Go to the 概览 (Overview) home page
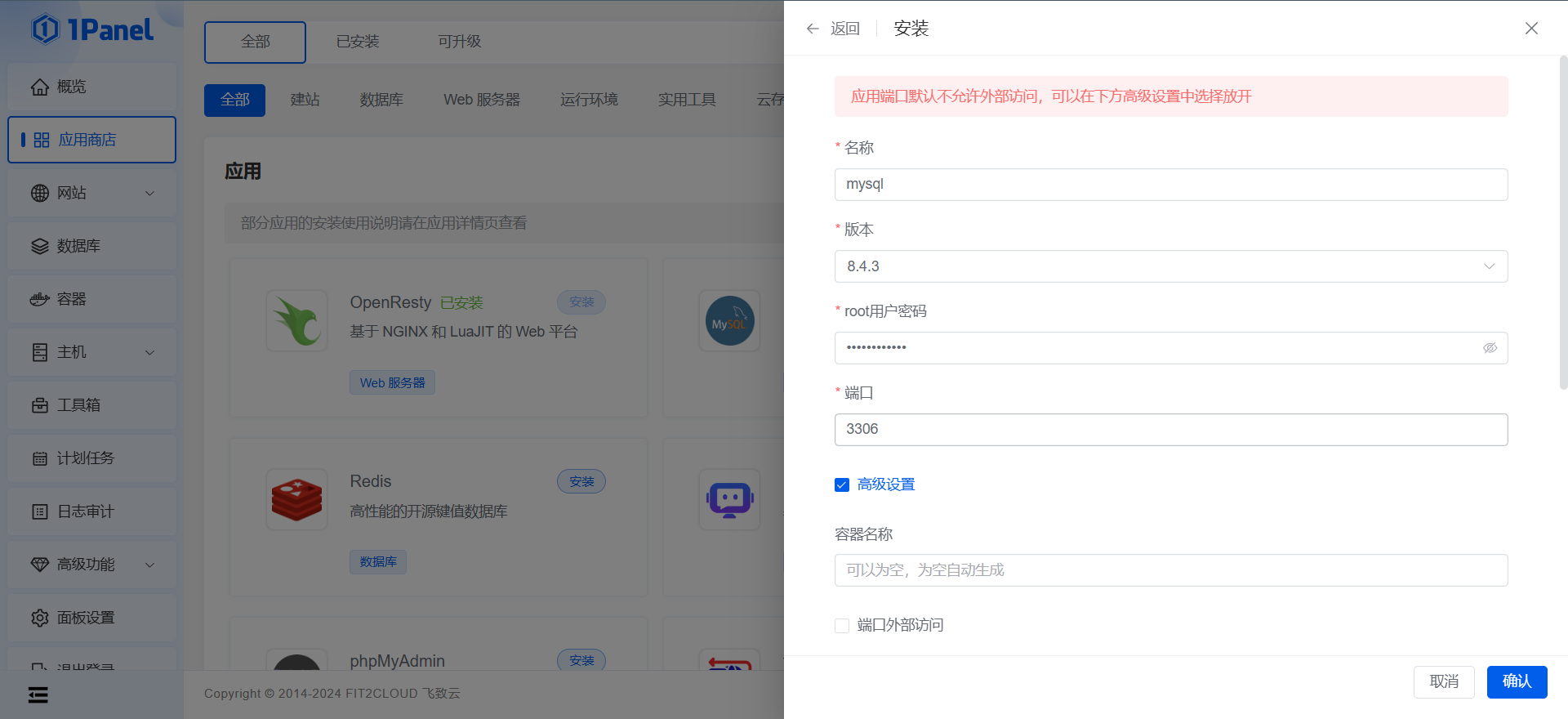 pyautogui.click(x=91, y=87)
